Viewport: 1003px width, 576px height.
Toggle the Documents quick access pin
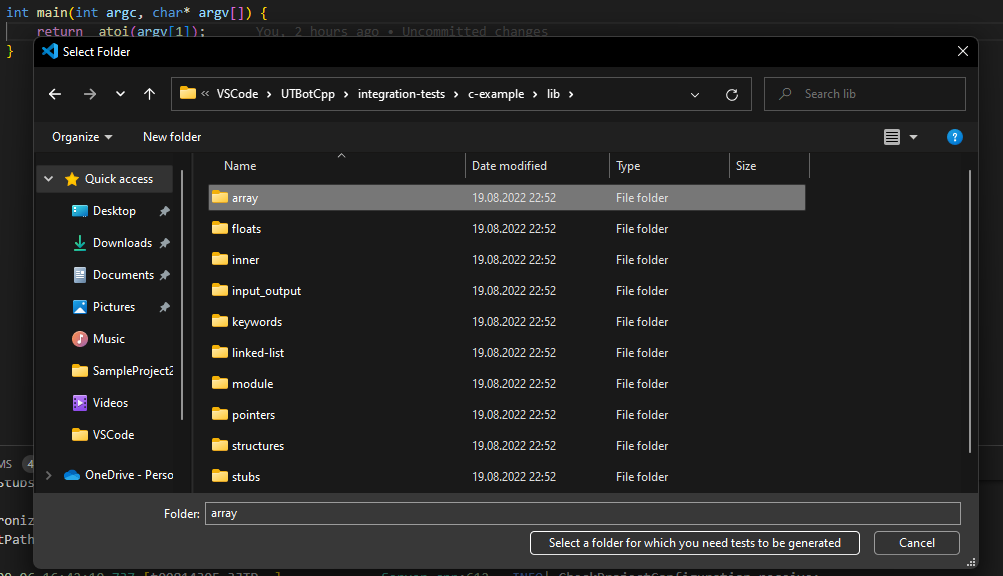(164, 275)
